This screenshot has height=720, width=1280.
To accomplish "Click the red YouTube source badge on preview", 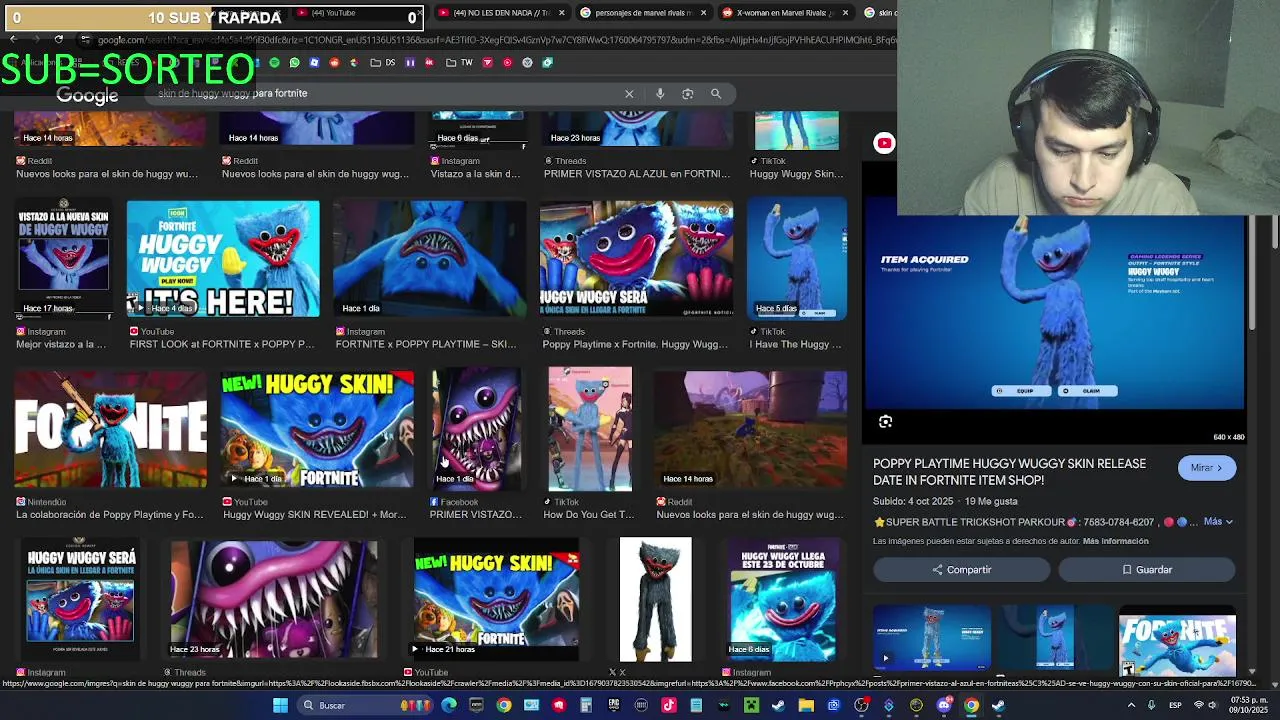I will (884, 143).
